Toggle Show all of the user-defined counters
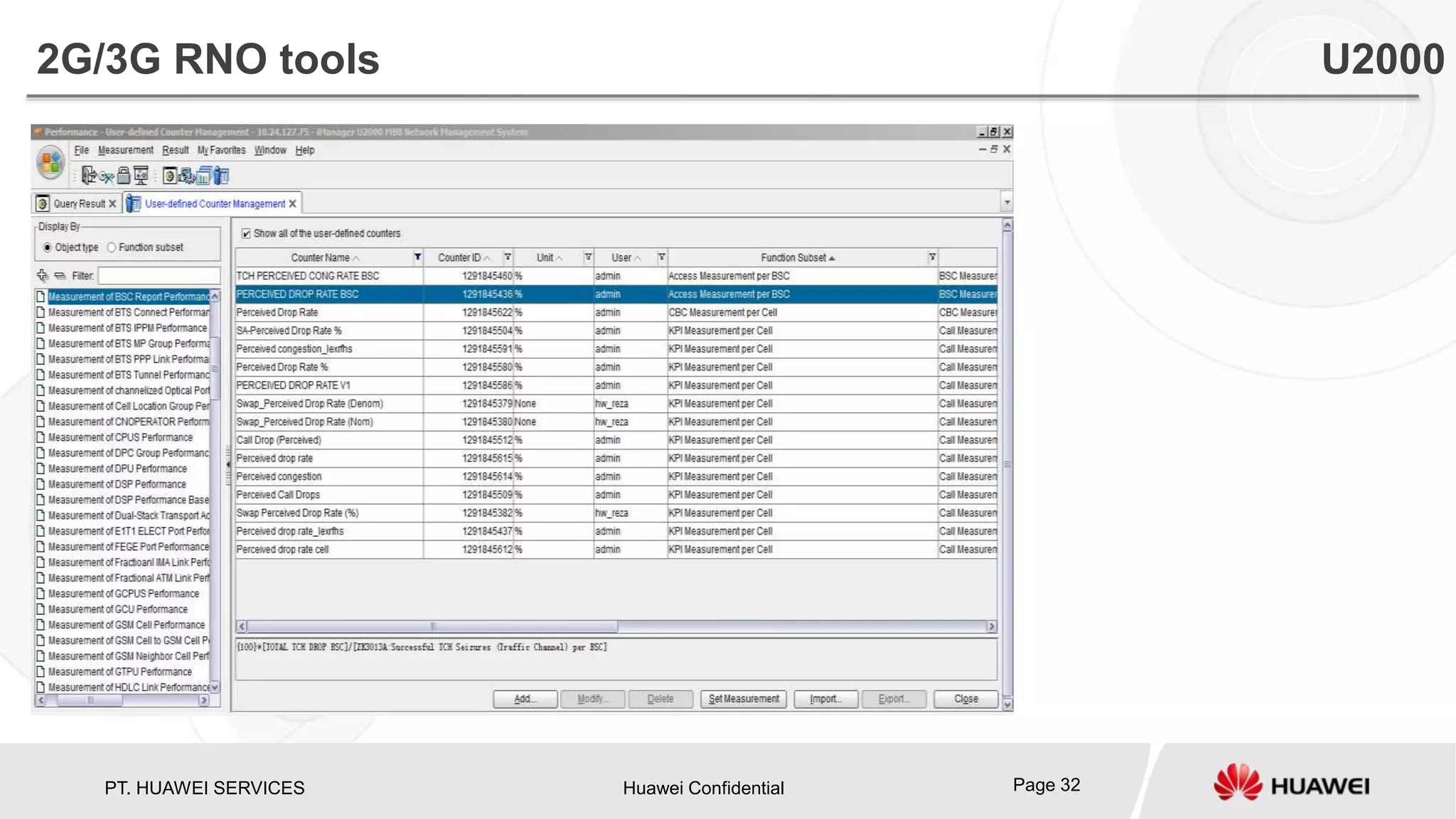This screenshot has width=1456, height=819. pyautogui.click(x=246, y=233)
